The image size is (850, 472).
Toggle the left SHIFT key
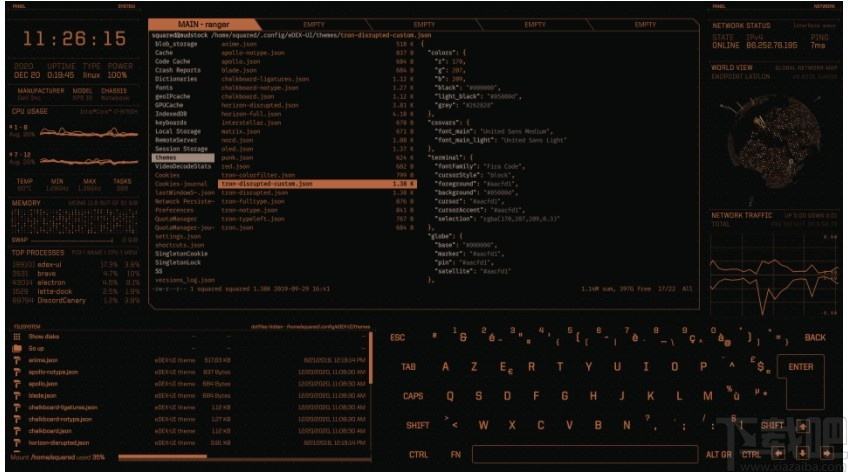pyautogui.click(x=417, y=425)
